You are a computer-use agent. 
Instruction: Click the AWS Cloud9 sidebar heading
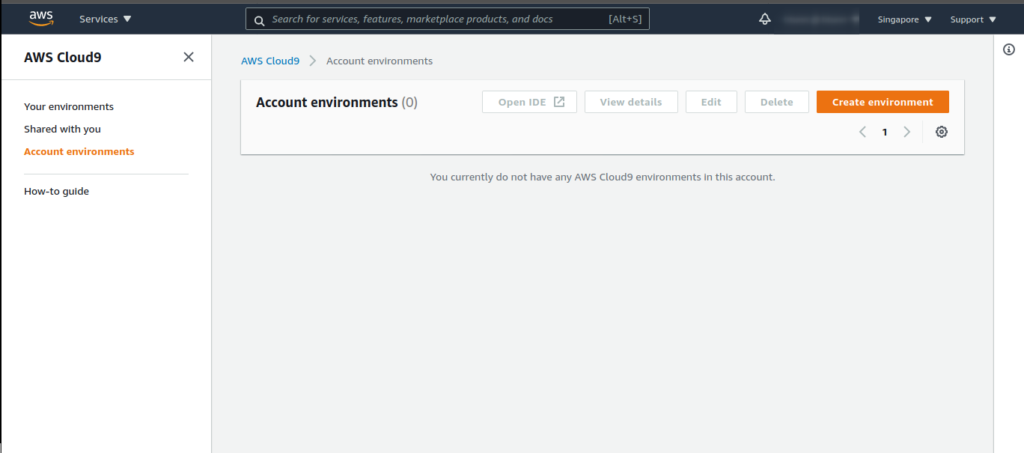(63, 57)
